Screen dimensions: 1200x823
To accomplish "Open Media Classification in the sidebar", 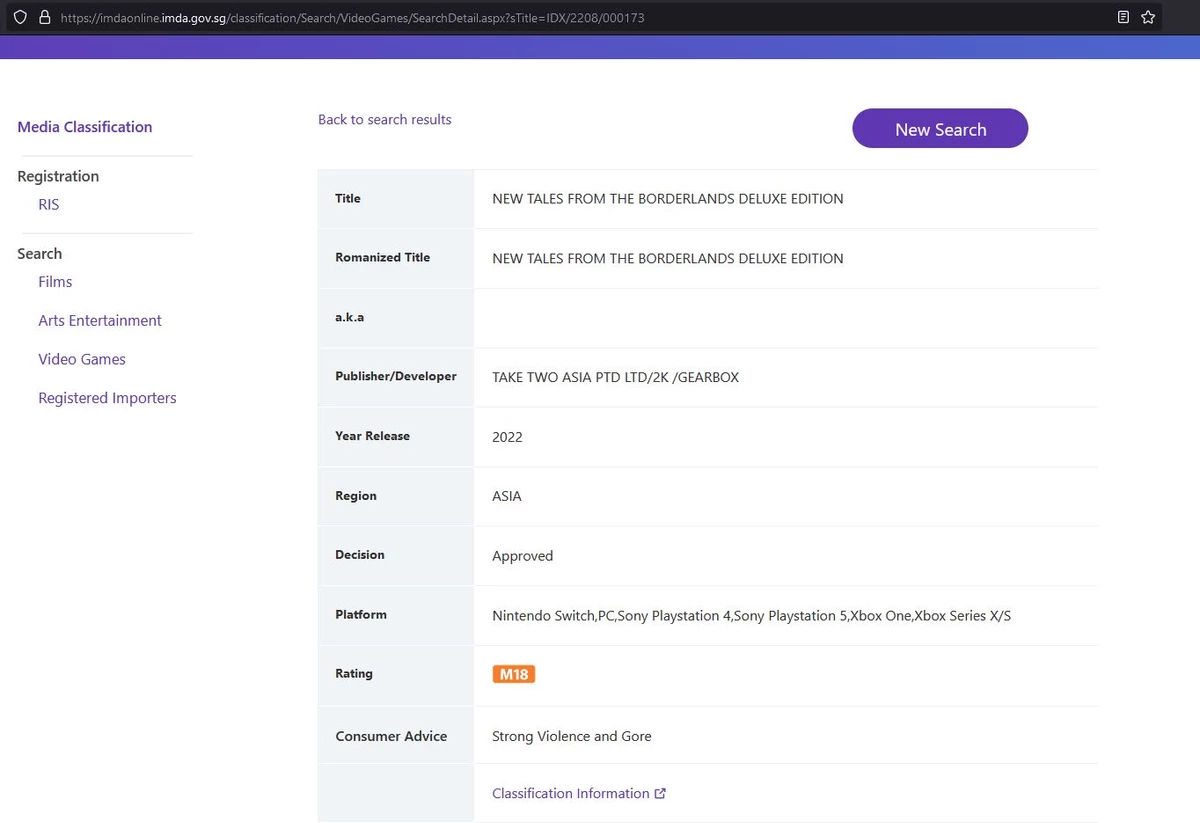I will [x=85, y=127].
